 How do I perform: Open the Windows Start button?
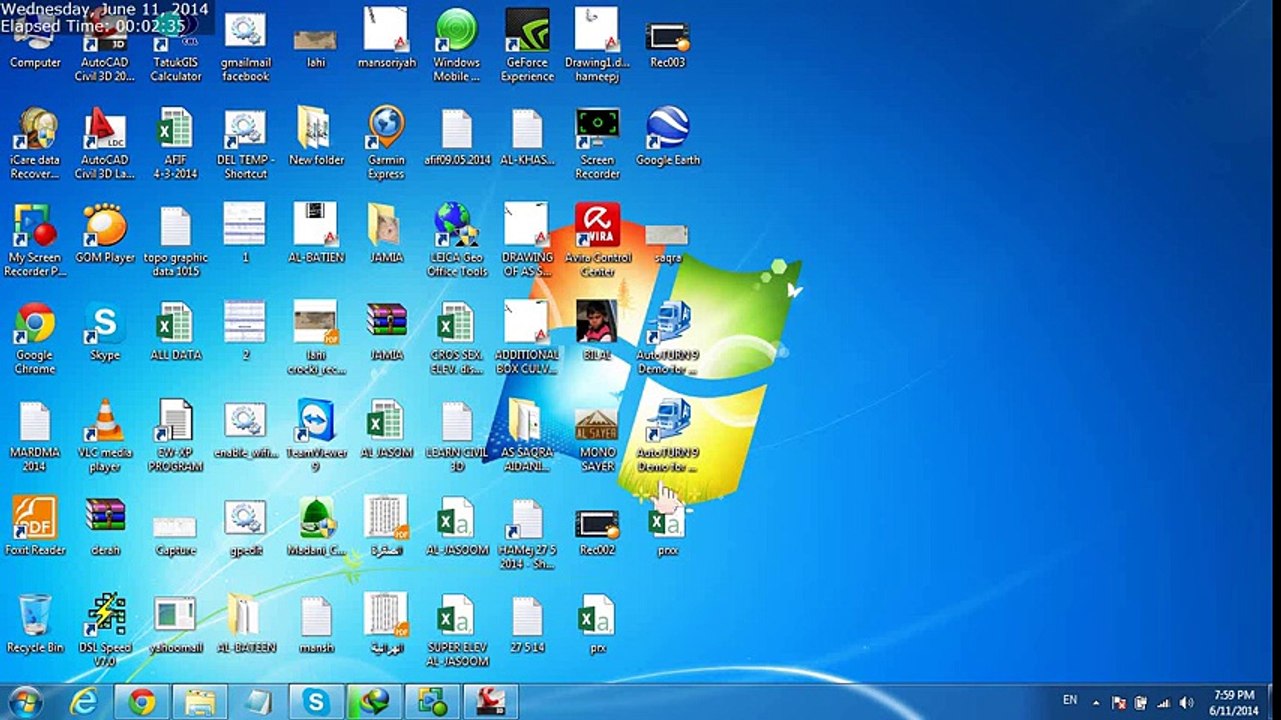25,701
